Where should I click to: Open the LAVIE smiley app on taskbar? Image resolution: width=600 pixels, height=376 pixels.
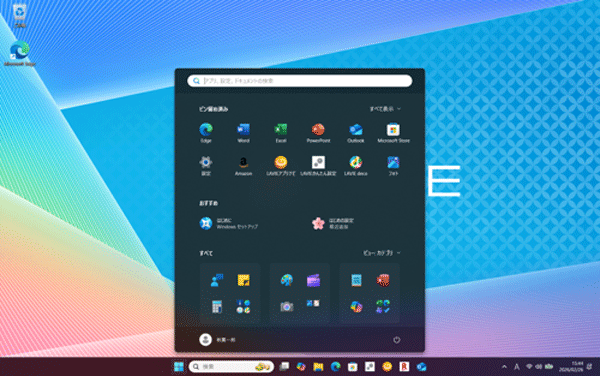coord(387,366)
